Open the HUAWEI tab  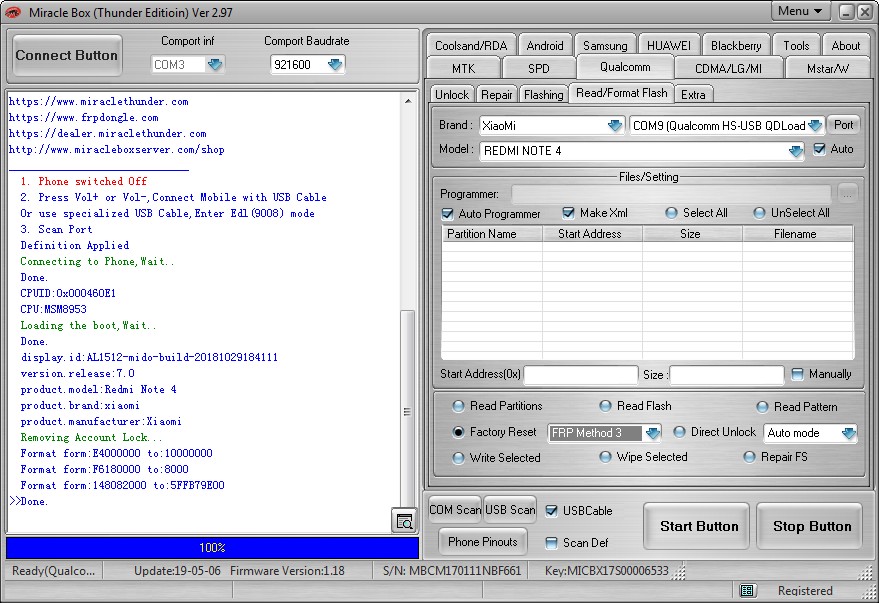click(x=669, y=45)
